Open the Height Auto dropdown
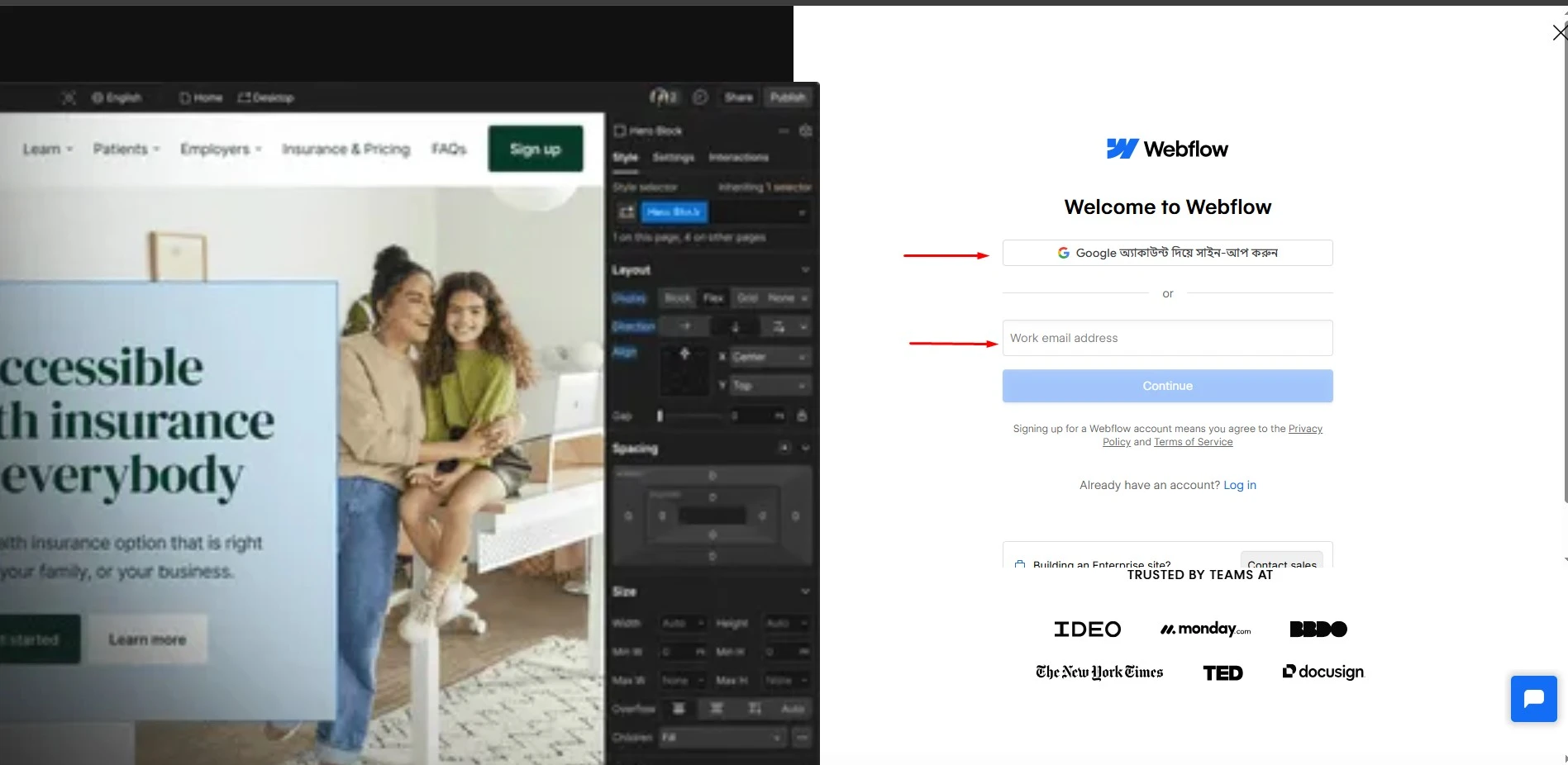Image resolution: width=1568 pixels, height=765 pixels. [x=786, y=623]
